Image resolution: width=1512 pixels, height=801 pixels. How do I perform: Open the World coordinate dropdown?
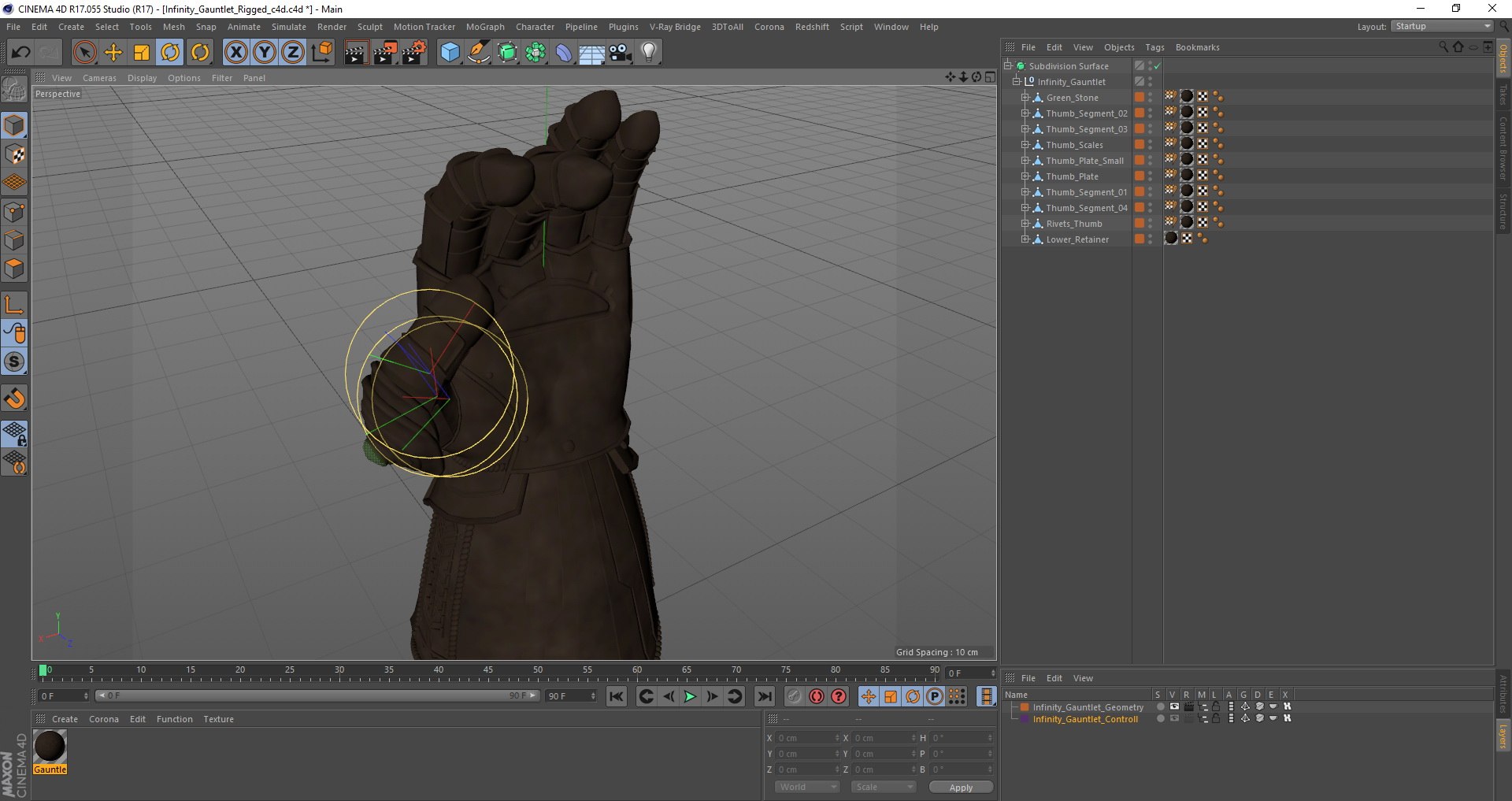click(807, 787)
